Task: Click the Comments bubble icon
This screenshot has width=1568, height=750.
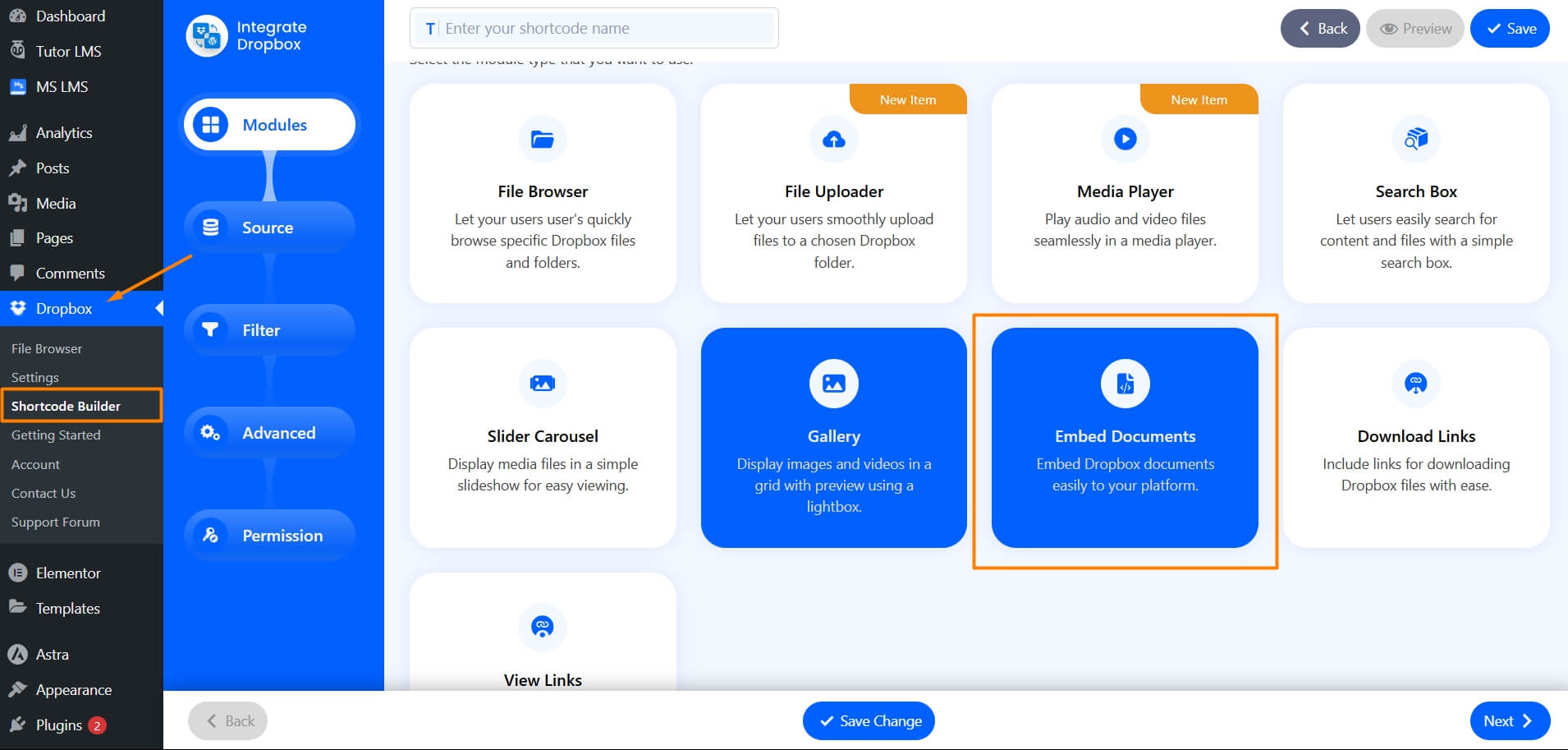Action: [17, 273]
